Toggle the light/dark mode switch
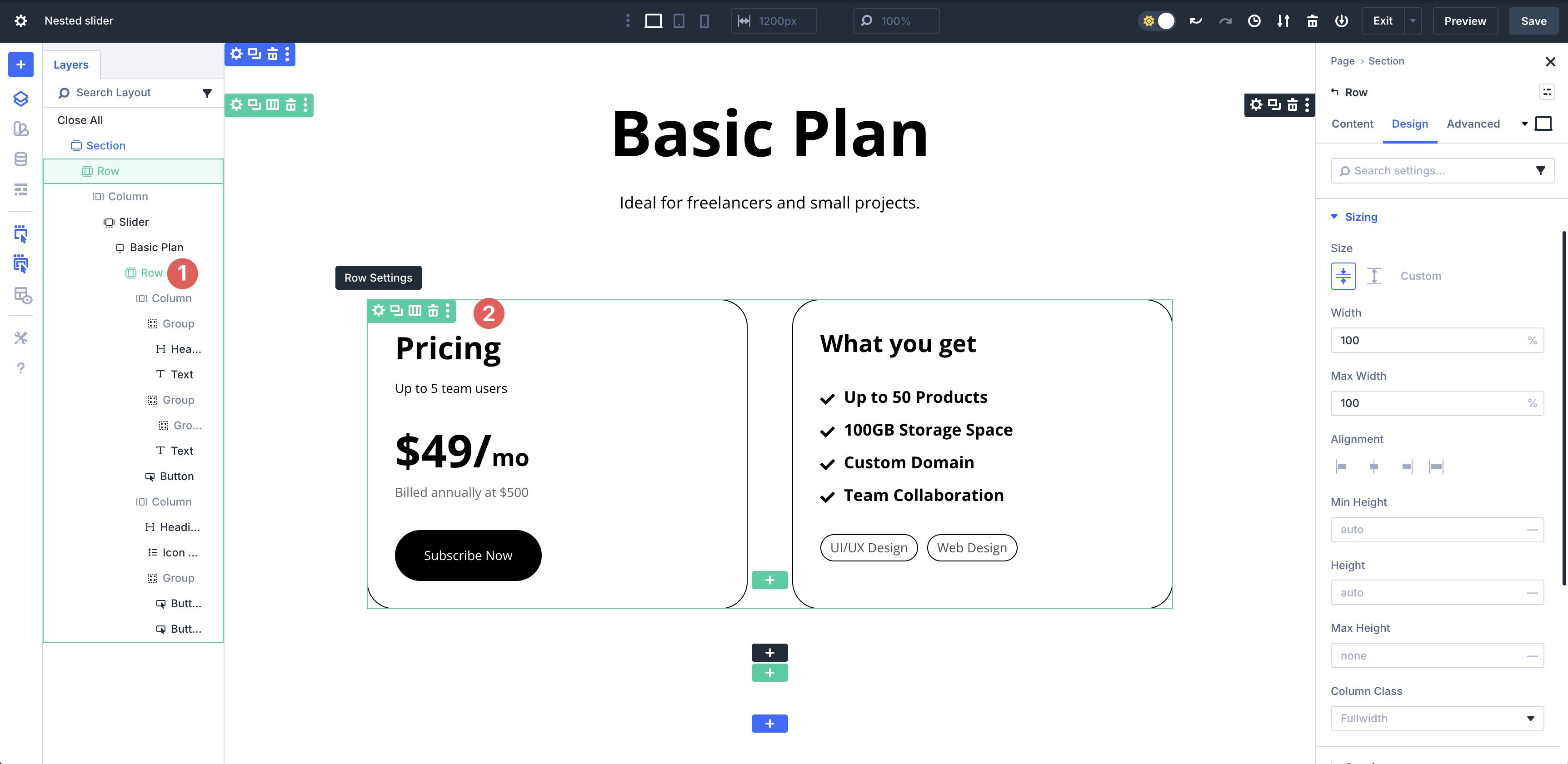This screenshot has width=1568, height=764. click(1157, 21)
